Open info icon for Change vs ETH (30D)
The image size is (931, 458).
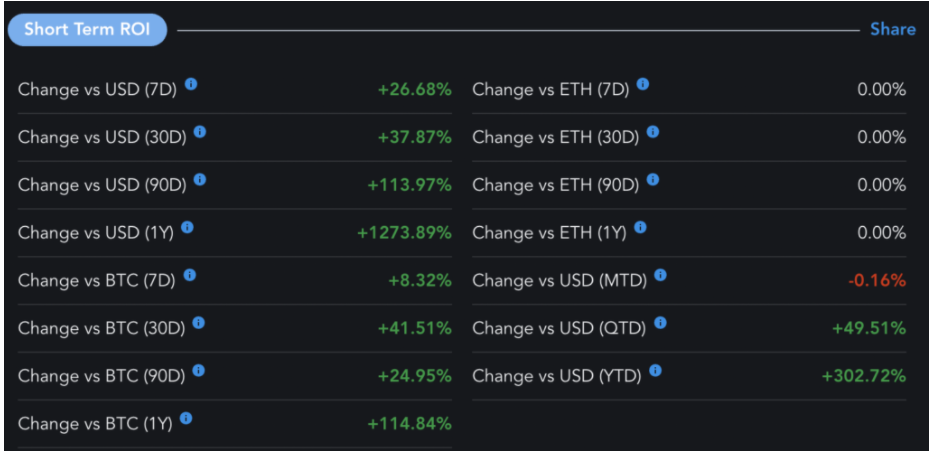click(x=653, y=132)
